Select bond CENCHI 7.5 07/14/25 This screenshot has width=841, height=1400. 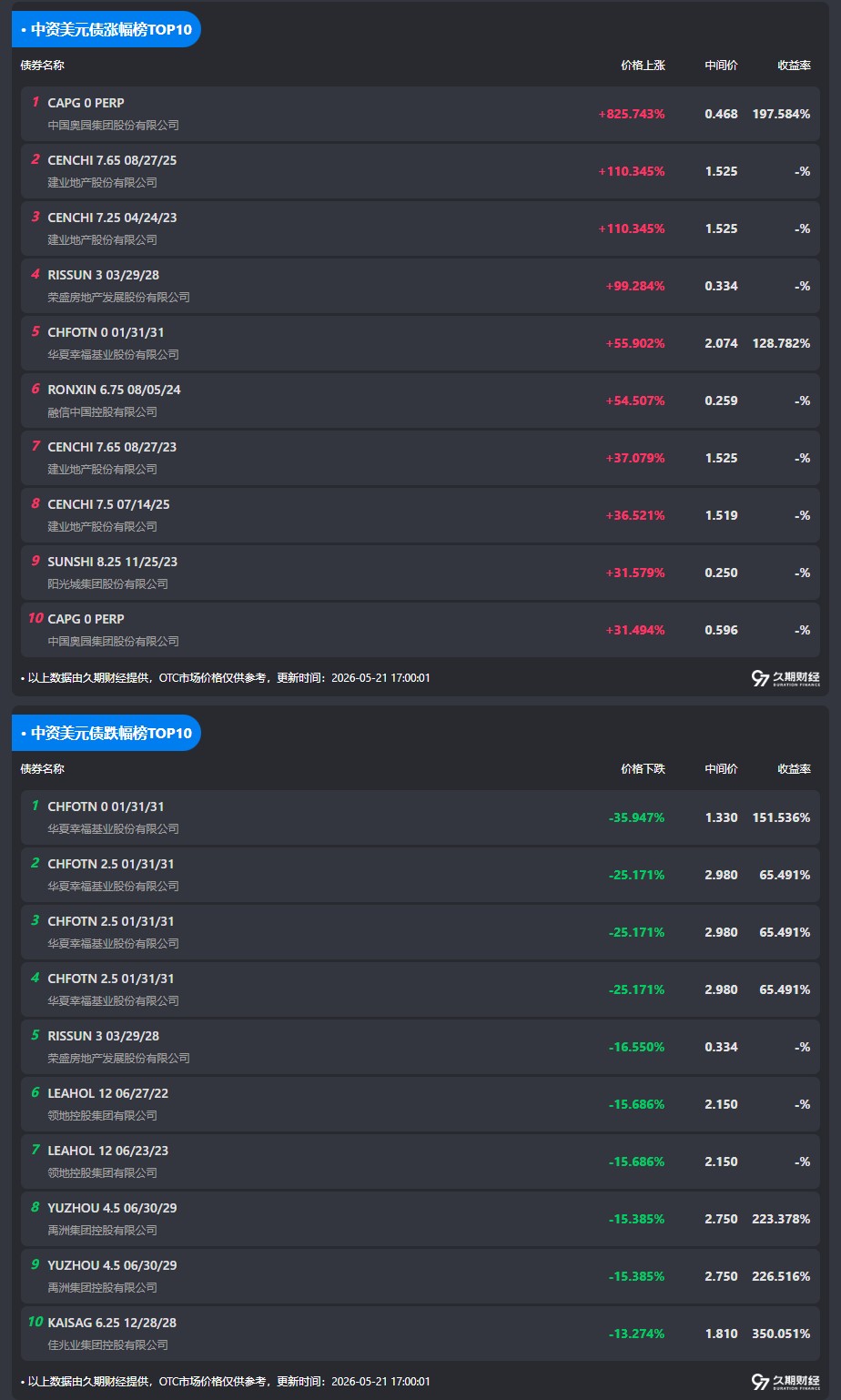(x=108, y=504)
